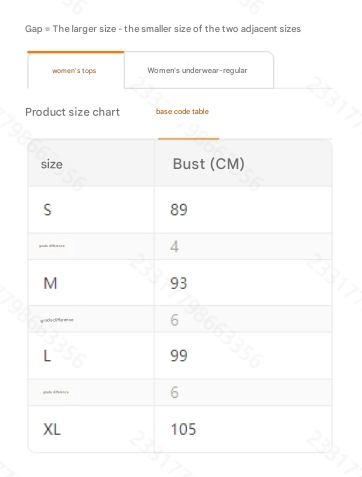Viewport: 362px width, 477px height.
Task: Select the XL size row
Action: point(180,429)
